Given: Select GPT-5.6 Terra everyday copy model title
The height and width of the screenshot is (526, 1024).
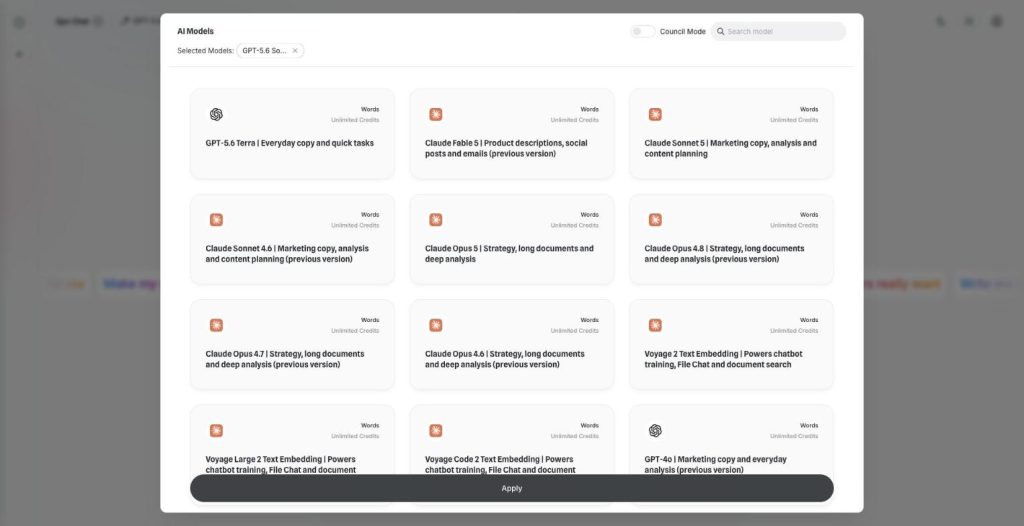Looking at the screenshot, I should point(289,143).
